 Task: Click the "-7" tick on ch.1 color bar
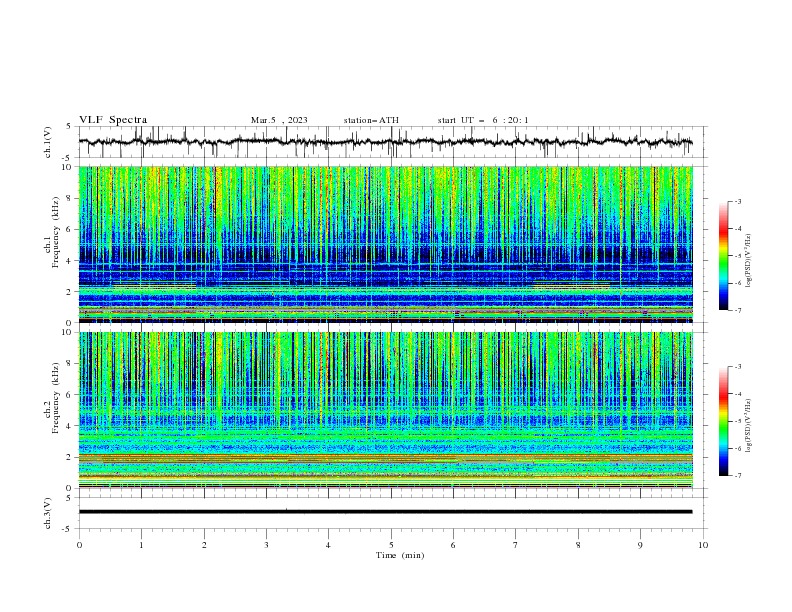[x=737, y=310]
